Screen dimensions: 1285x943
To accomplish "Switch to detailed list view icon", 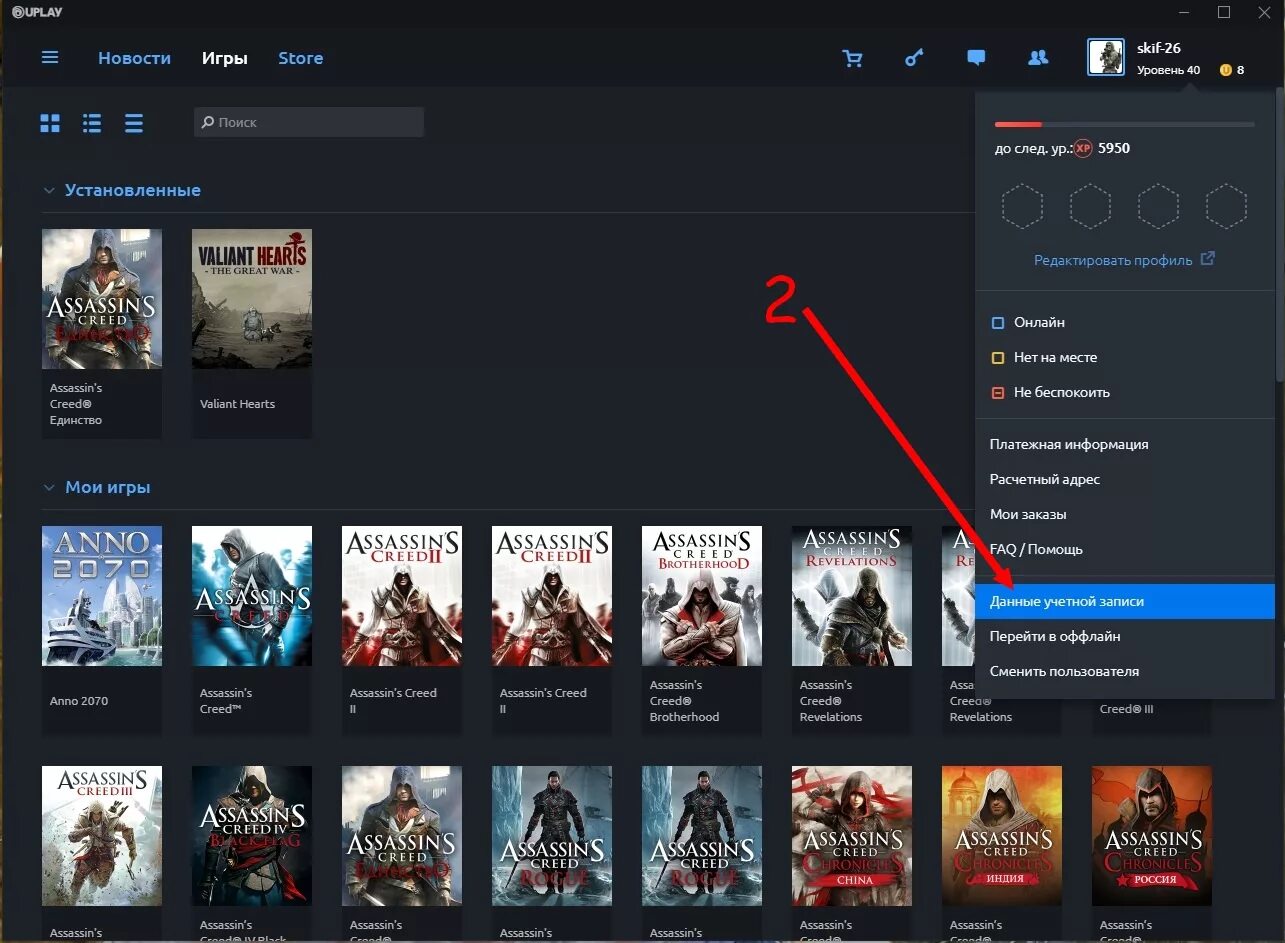I will pos(92,123).
